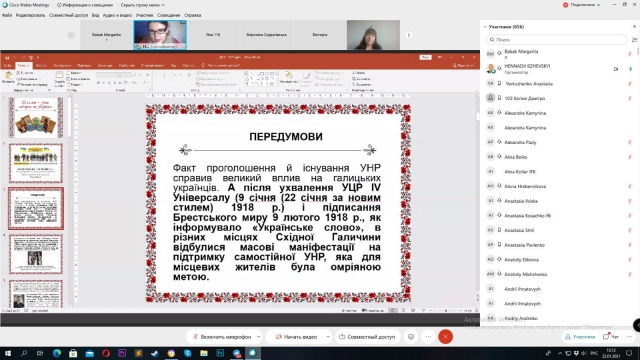Toggle Начать видео button
This screenshot has height=360, width=640.
click(296, 337)
